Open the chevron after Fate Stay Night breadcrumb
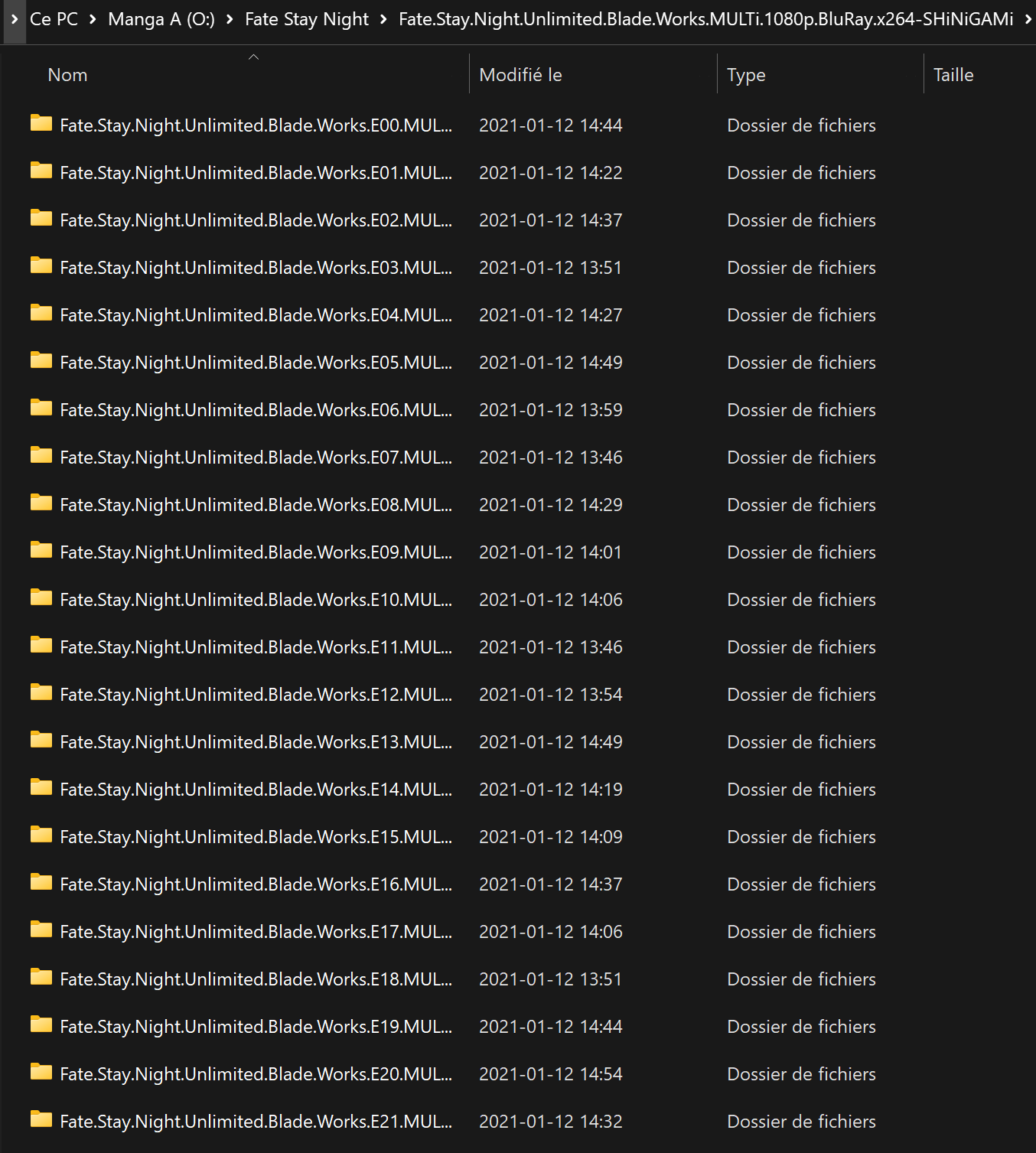The image size is (1036, 1153). click(383, 19)
